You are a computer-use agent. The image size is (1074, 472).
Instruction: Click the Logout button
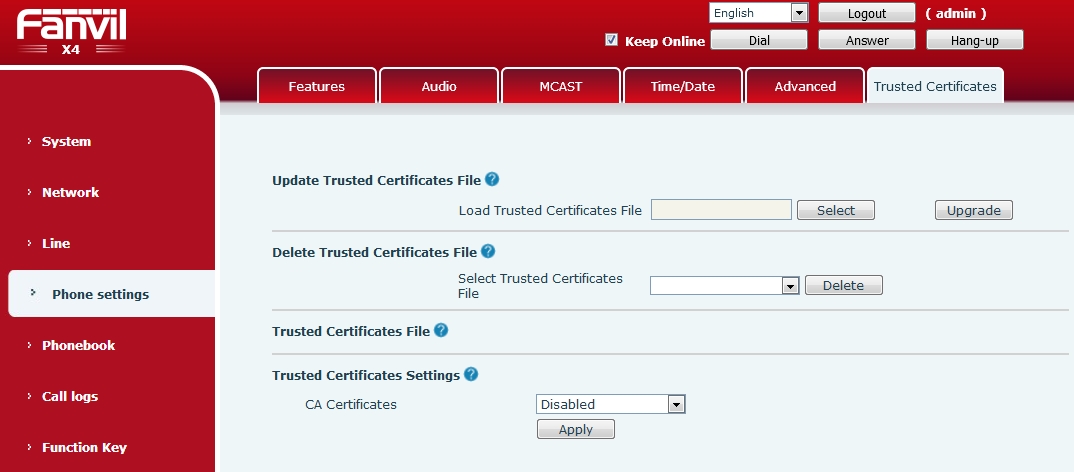click(x=867, y=13)
